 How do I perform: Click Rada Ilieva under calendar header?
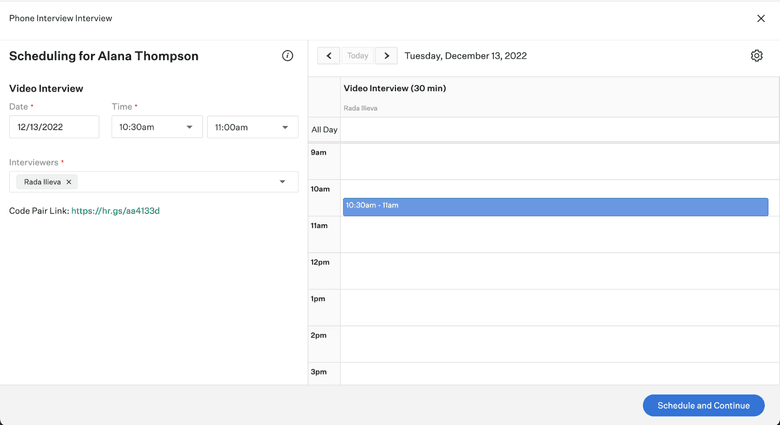360,108
